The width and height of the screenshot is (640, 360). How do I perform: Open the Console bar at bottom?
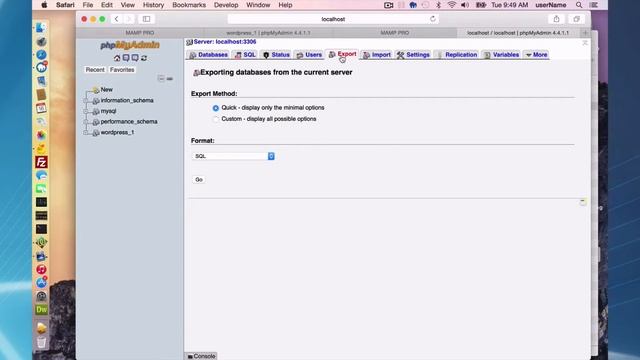tap(201, 356)
